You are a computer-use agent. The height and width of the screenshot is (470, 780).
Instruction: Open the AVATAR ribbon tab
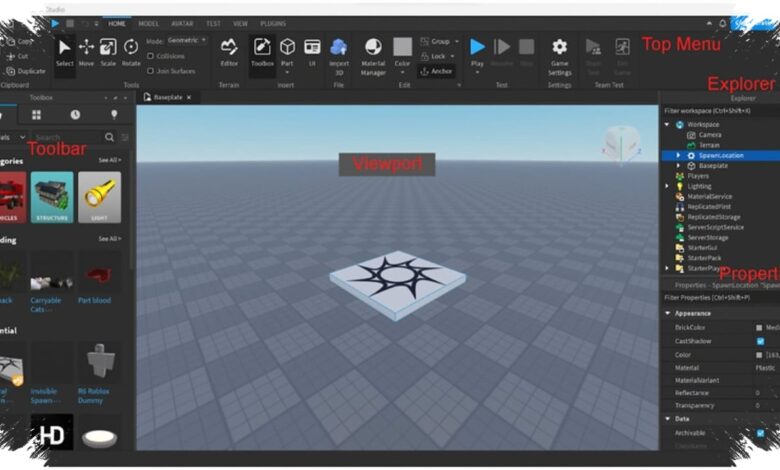(x=182, y=23)
